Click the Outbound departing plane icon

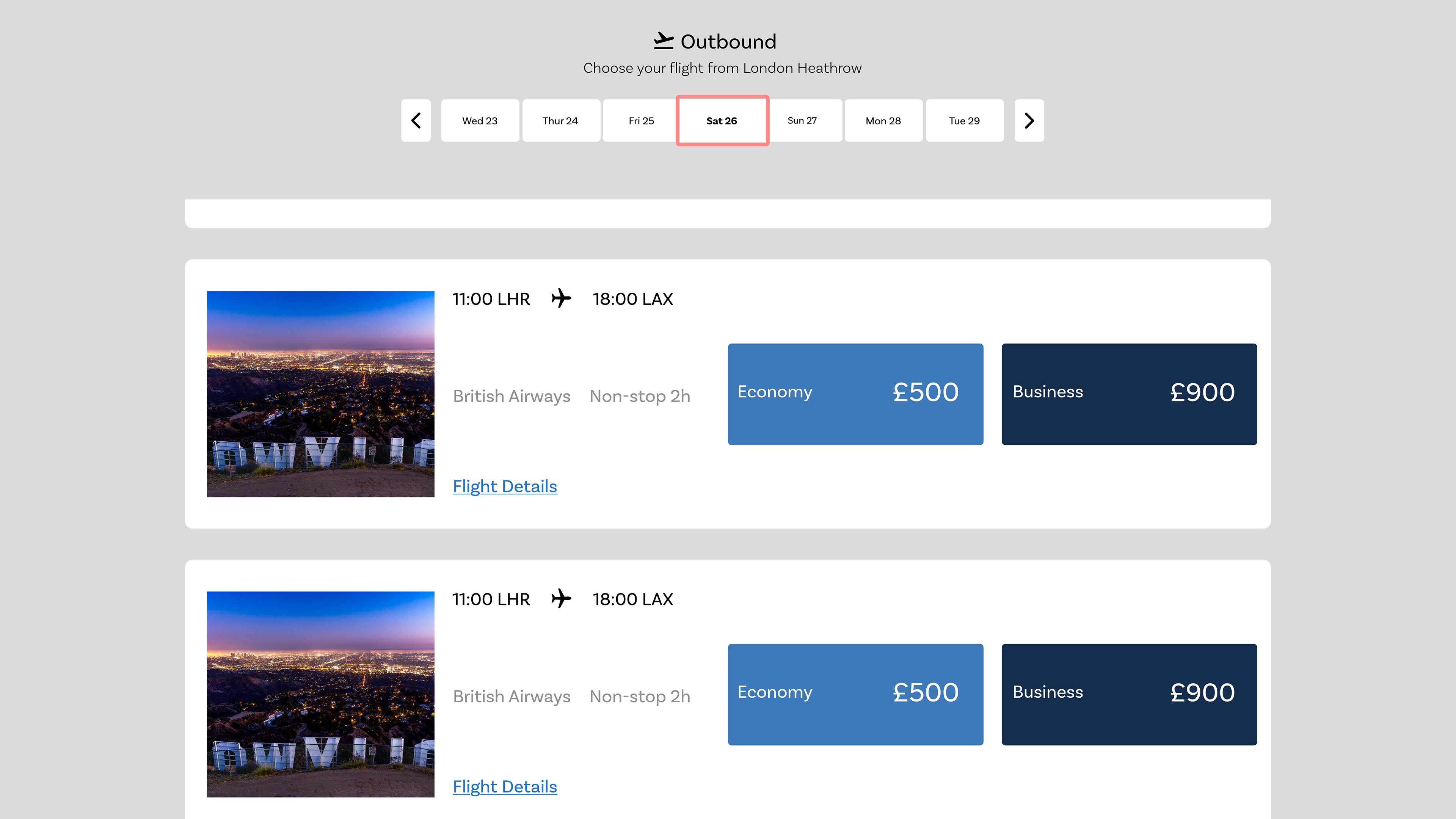pos(664,41)
